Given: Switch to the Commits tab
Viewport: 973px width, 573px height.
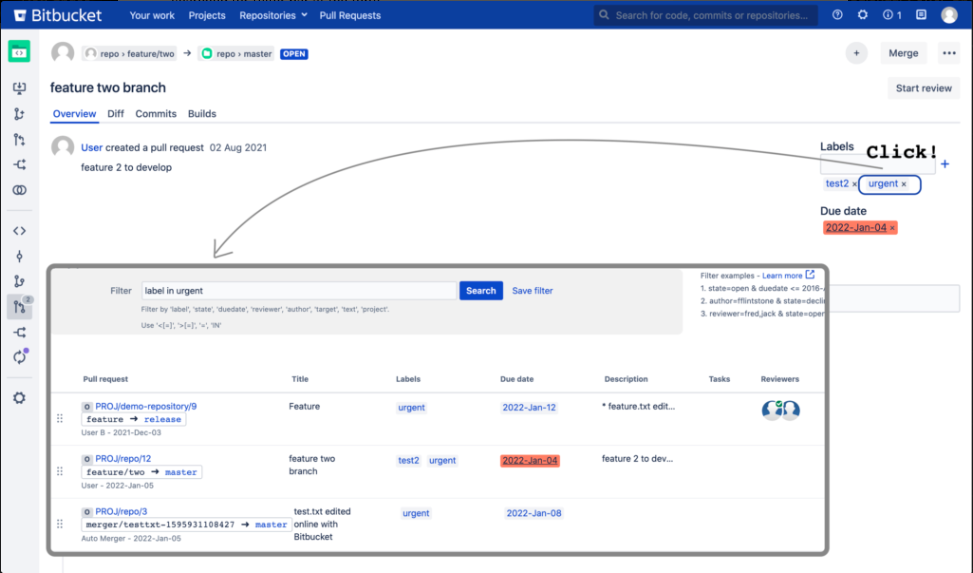Looking at the screenshot, I should [156, 114].
